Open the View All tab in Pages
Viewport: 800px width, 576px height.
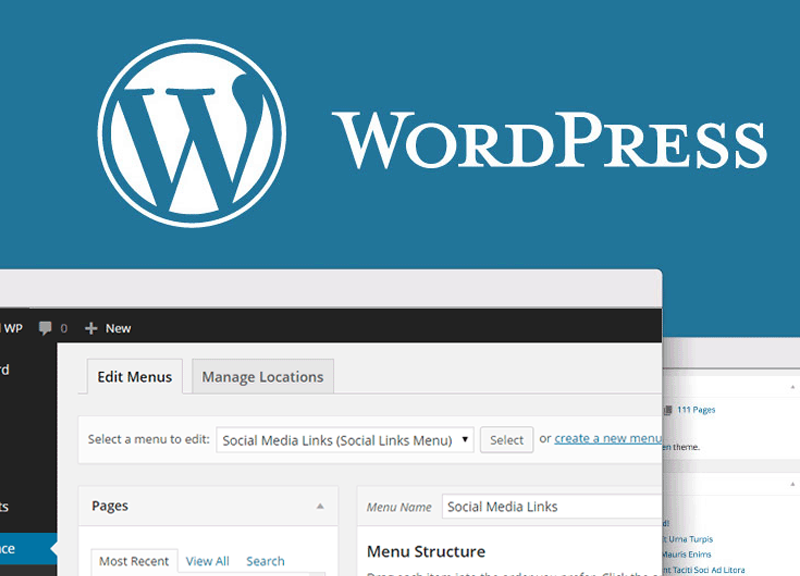[207, 561]
